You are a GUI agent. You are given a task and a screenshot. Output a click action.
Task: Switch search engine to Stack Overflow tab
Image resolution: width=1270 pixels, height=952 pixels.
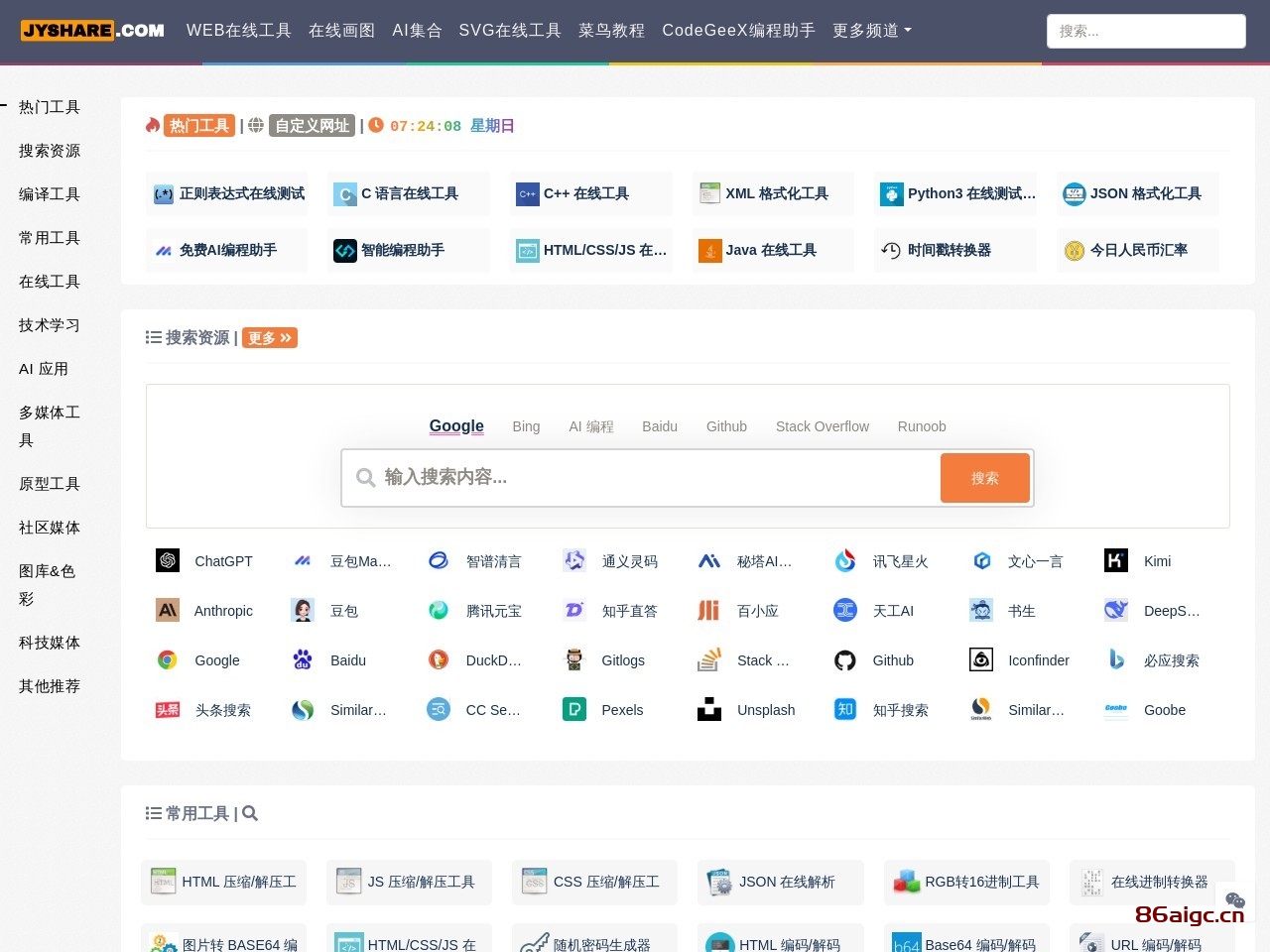823,426
